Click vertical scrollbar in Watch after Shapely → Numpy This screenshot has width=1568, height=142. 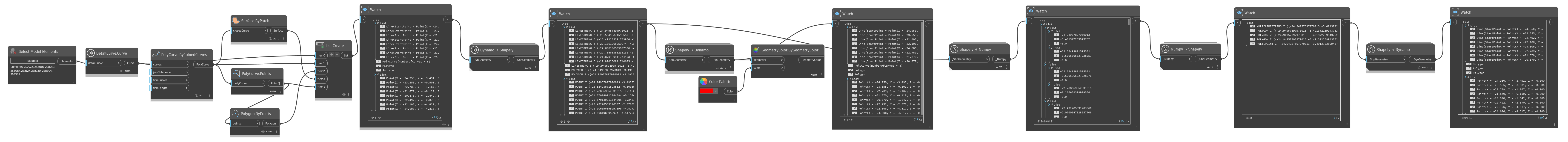1129,22
